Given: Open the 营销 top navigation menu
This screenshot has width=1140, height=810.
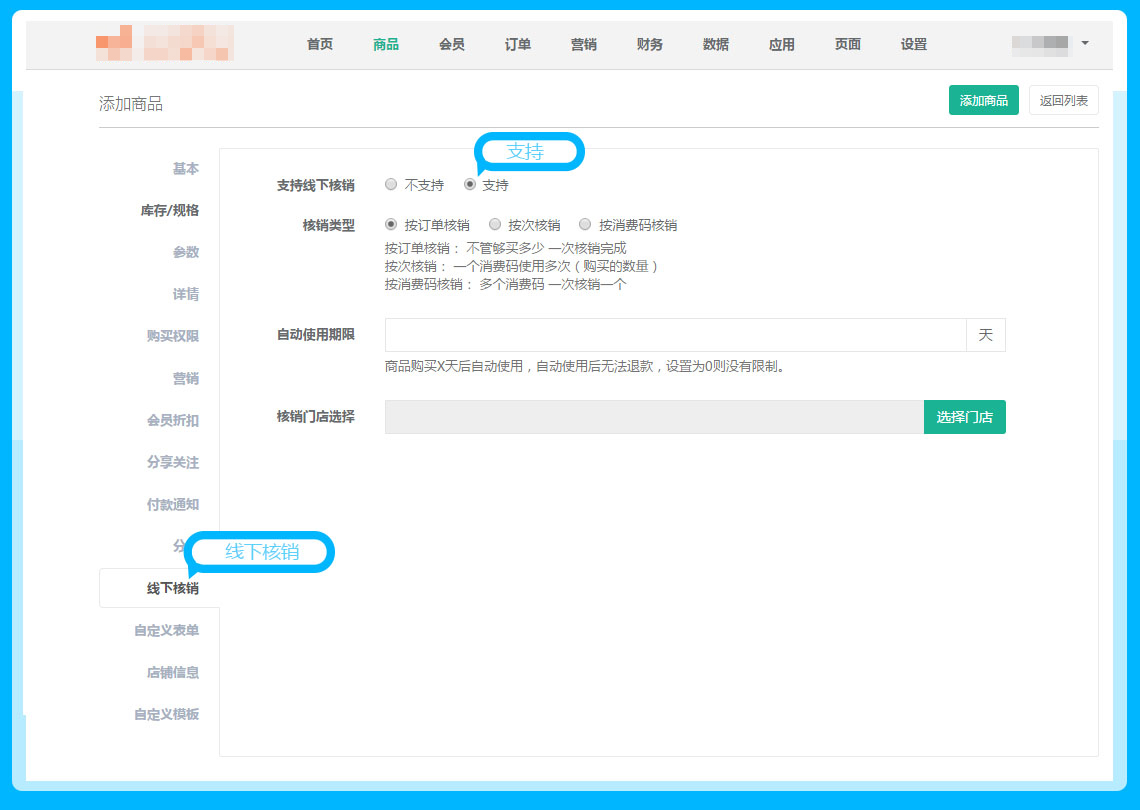Looking at the screenshot, I should click(x=584, y=44).
